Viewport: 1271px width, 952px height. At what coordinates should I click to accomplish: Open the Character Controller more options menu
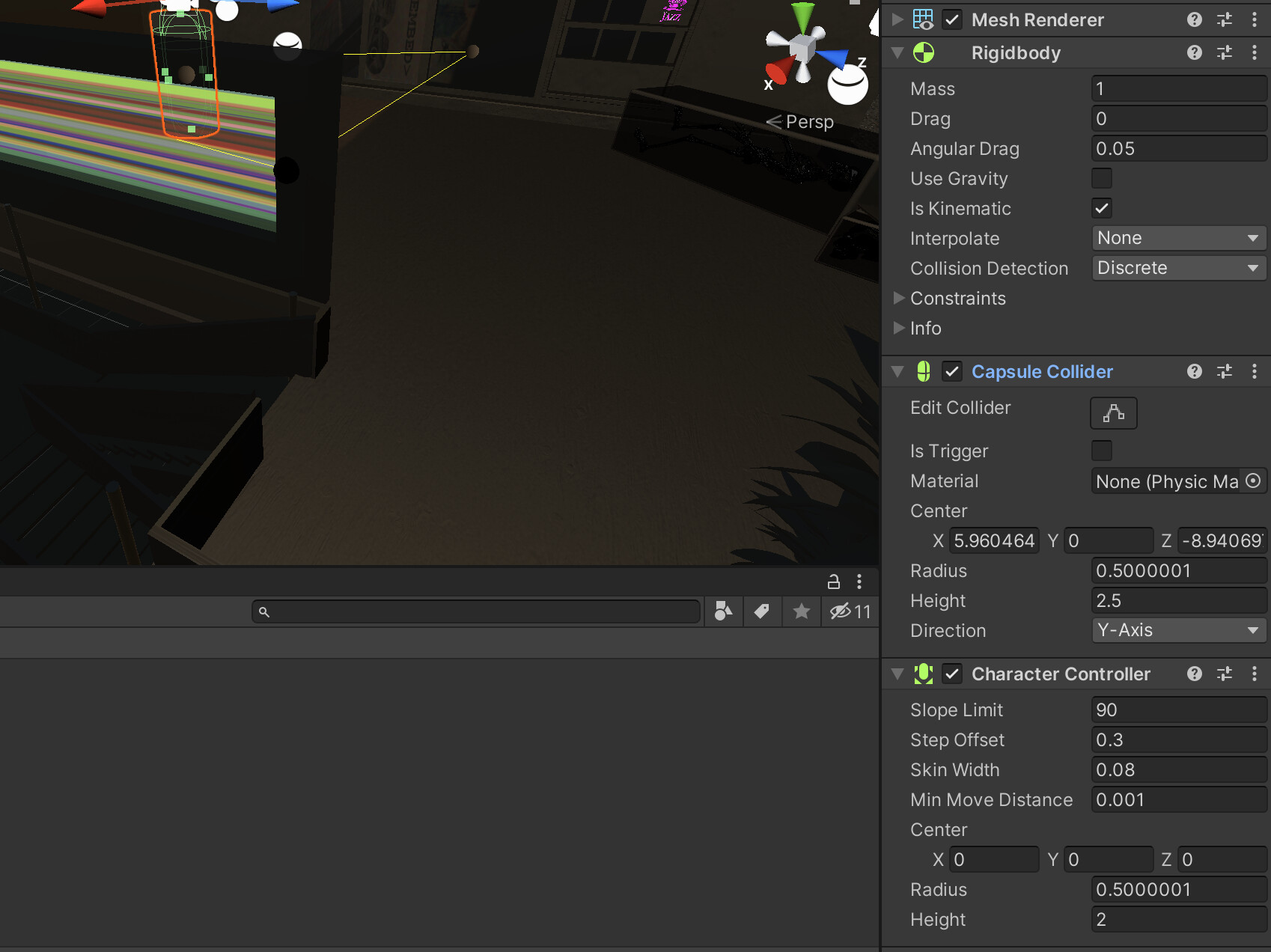(1255, 674)
